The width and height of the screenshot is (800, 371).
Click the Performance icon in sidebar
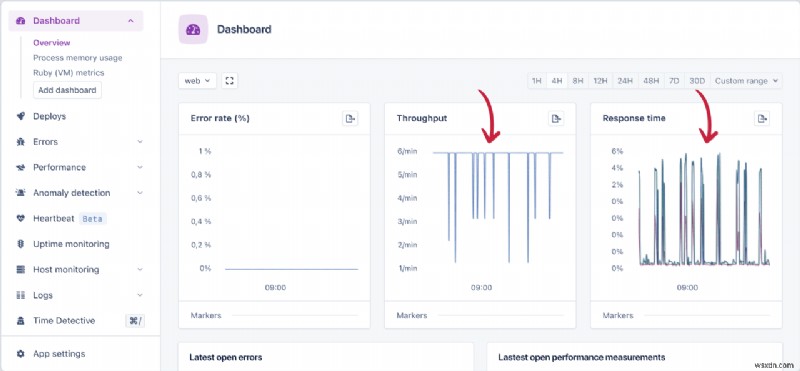click(20, 167)
